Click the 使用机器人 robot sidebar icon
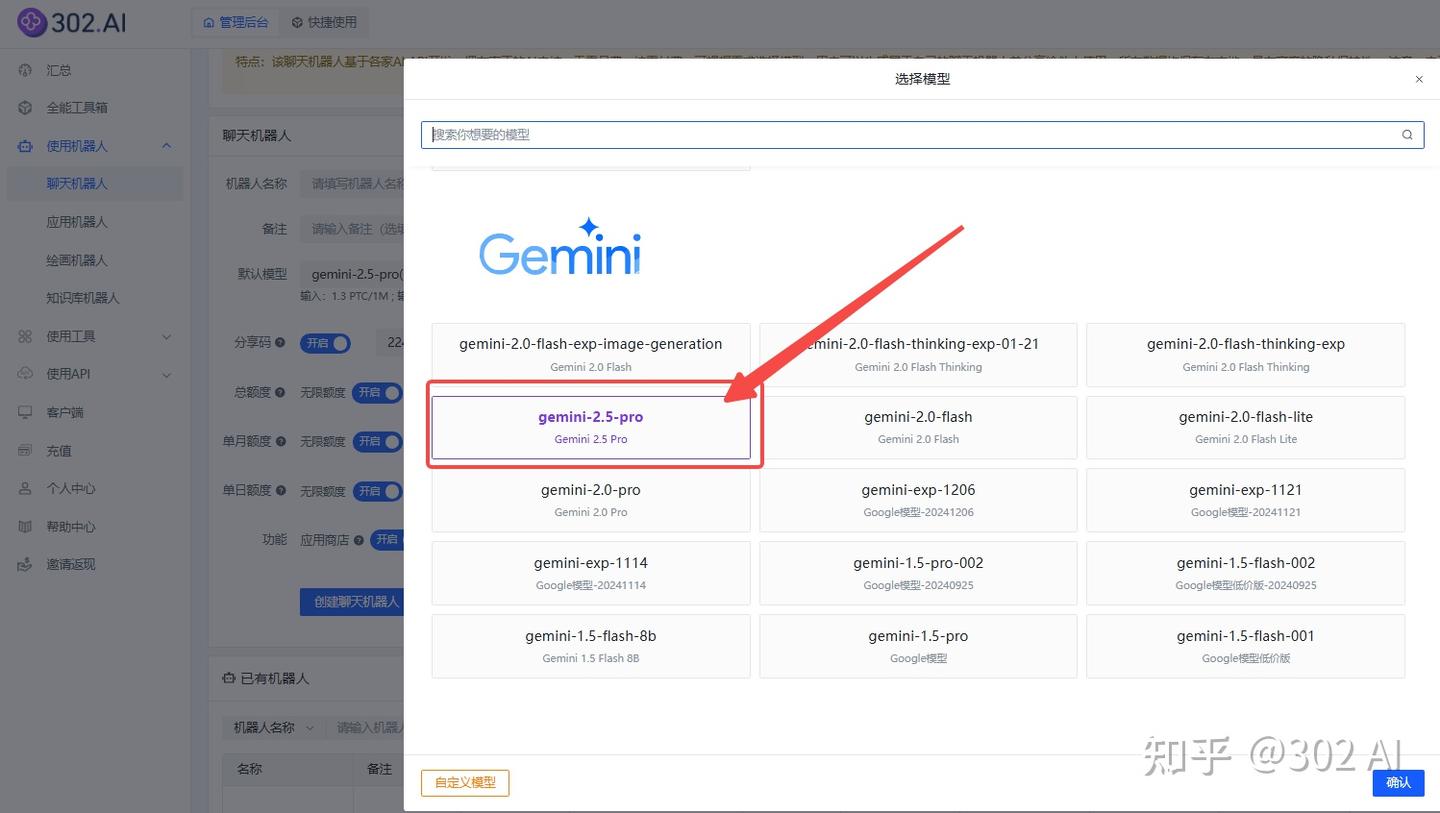The width and height of the screenshot is (1440, 813). pyautogui.click(x=25, y=145)
